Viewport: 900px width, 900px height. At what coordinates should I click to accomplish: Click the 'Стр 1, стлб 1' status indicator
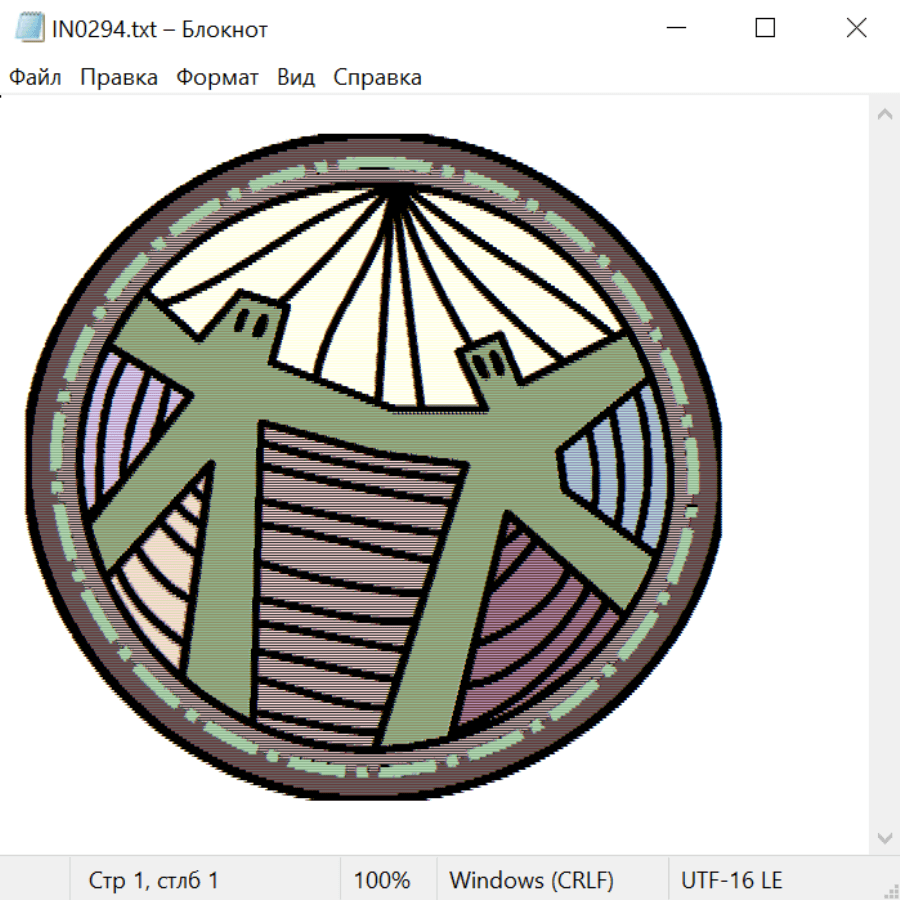point(154,881)
